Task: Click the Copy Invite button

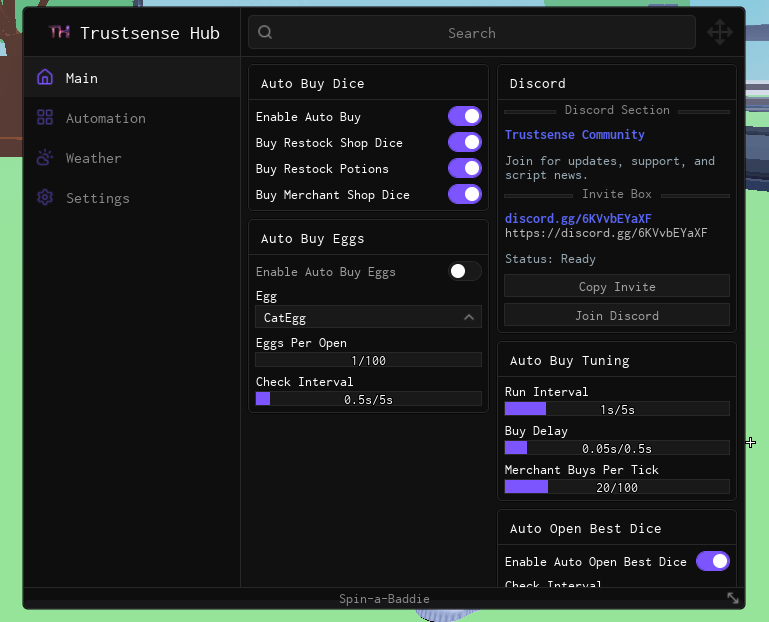Action: pyautogui.click(x=617, y=286)
